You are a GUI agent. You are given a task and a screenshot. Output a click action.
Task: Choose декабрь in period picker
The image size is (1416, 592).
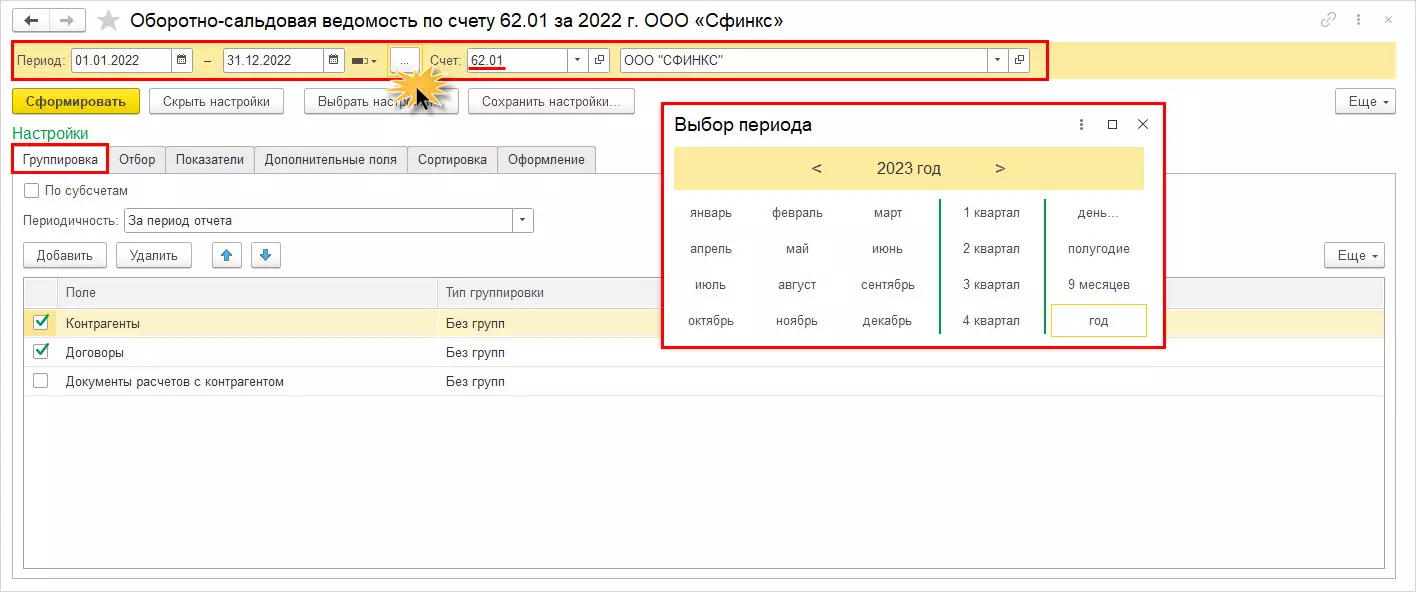click(x=887, y=320)
